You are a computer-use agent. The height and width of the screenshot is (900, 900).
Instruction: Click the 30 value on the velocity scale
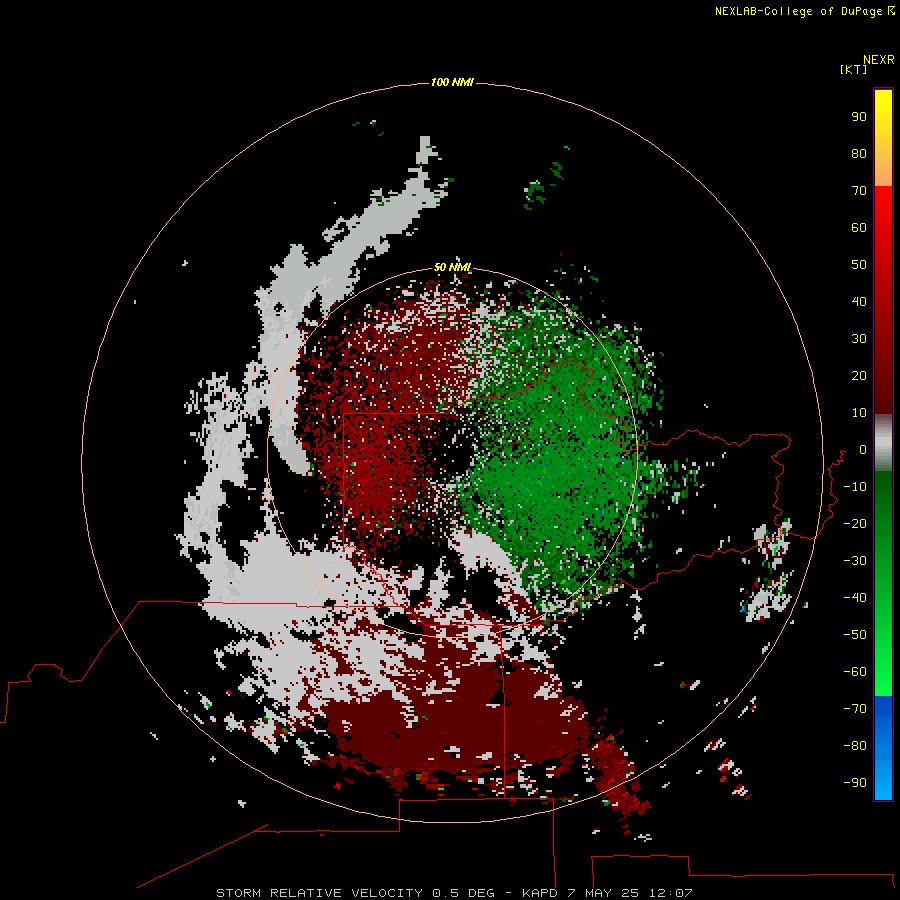pyautogui.click(x=859, y=339)
